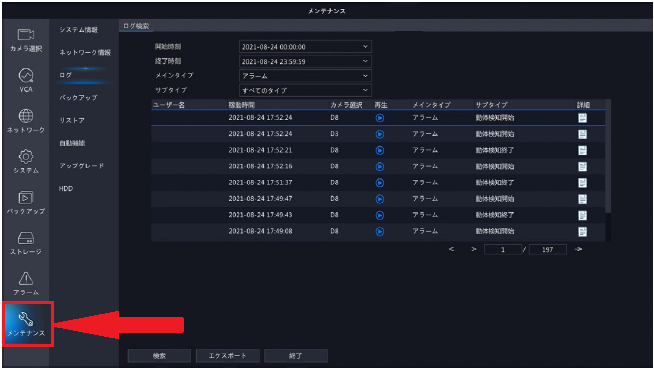Image resolution: width=654 pixels, height=368 pixels.
Task: Select リストア in the maintenance menu
Action: 72,120
